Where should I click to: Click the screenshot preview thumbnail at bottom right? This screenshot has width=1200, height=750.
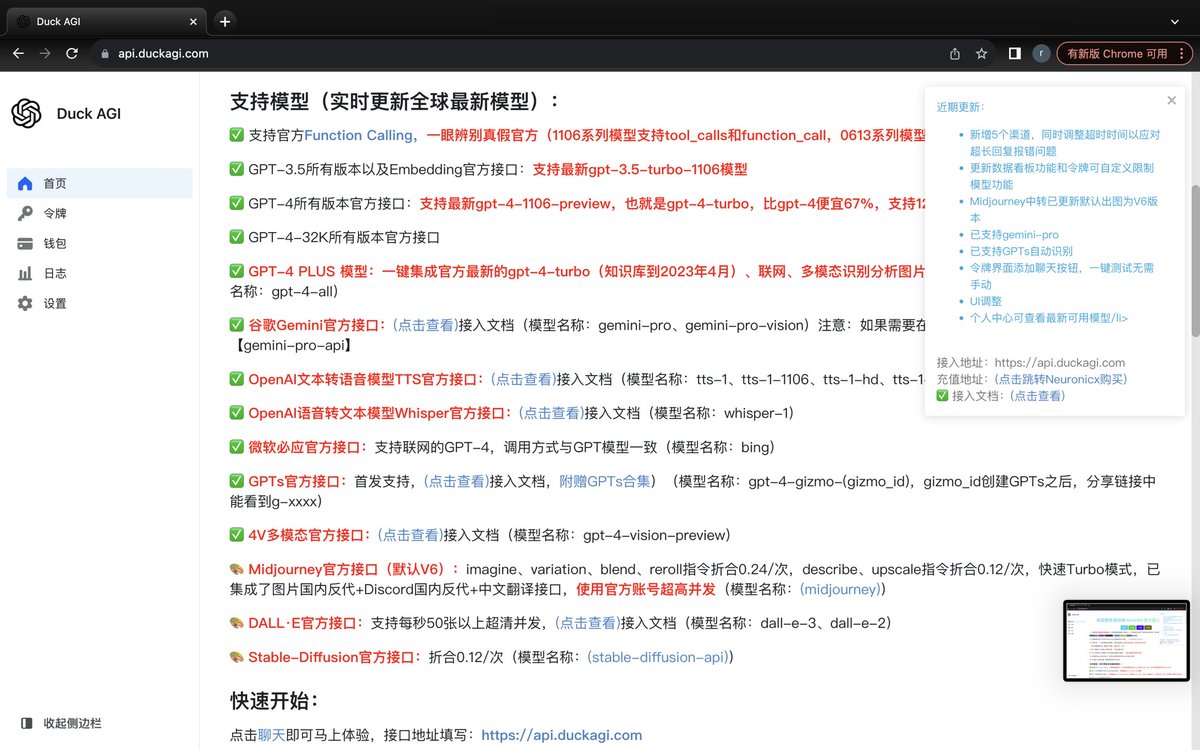coord(1126,640)
